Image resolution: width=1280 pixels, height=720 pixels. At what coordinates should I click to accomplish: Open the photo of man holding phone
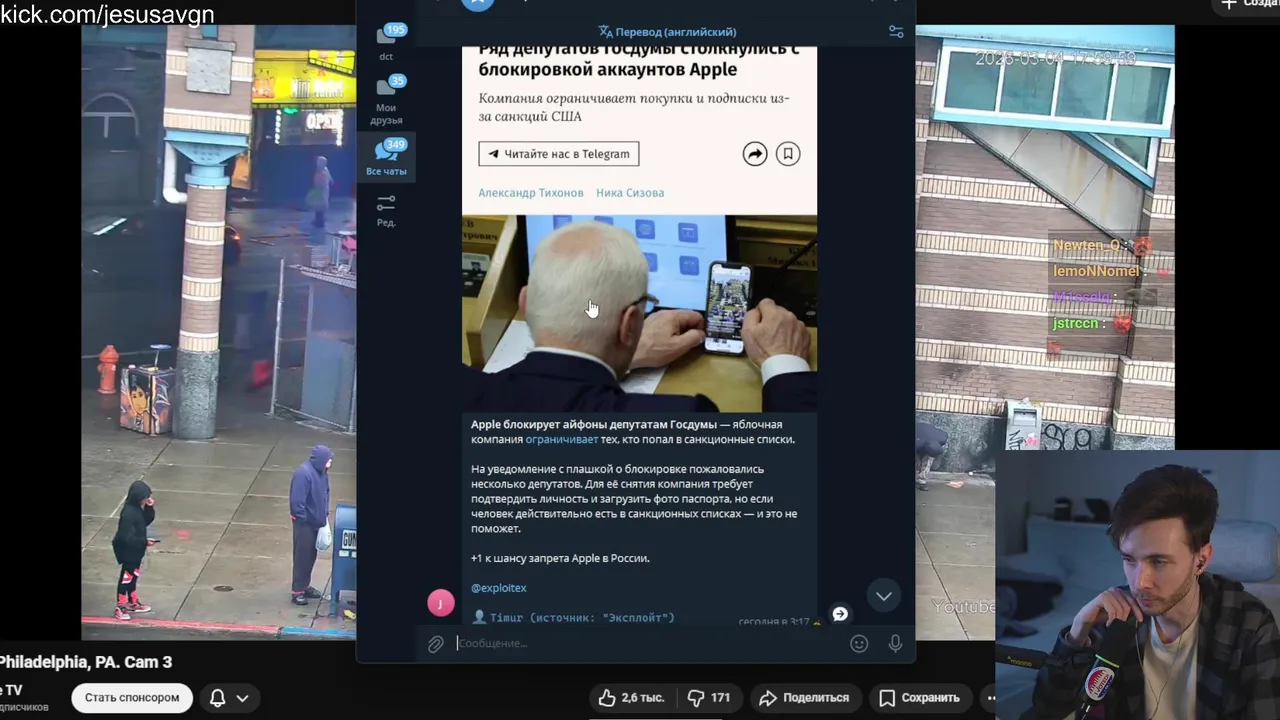639,312
